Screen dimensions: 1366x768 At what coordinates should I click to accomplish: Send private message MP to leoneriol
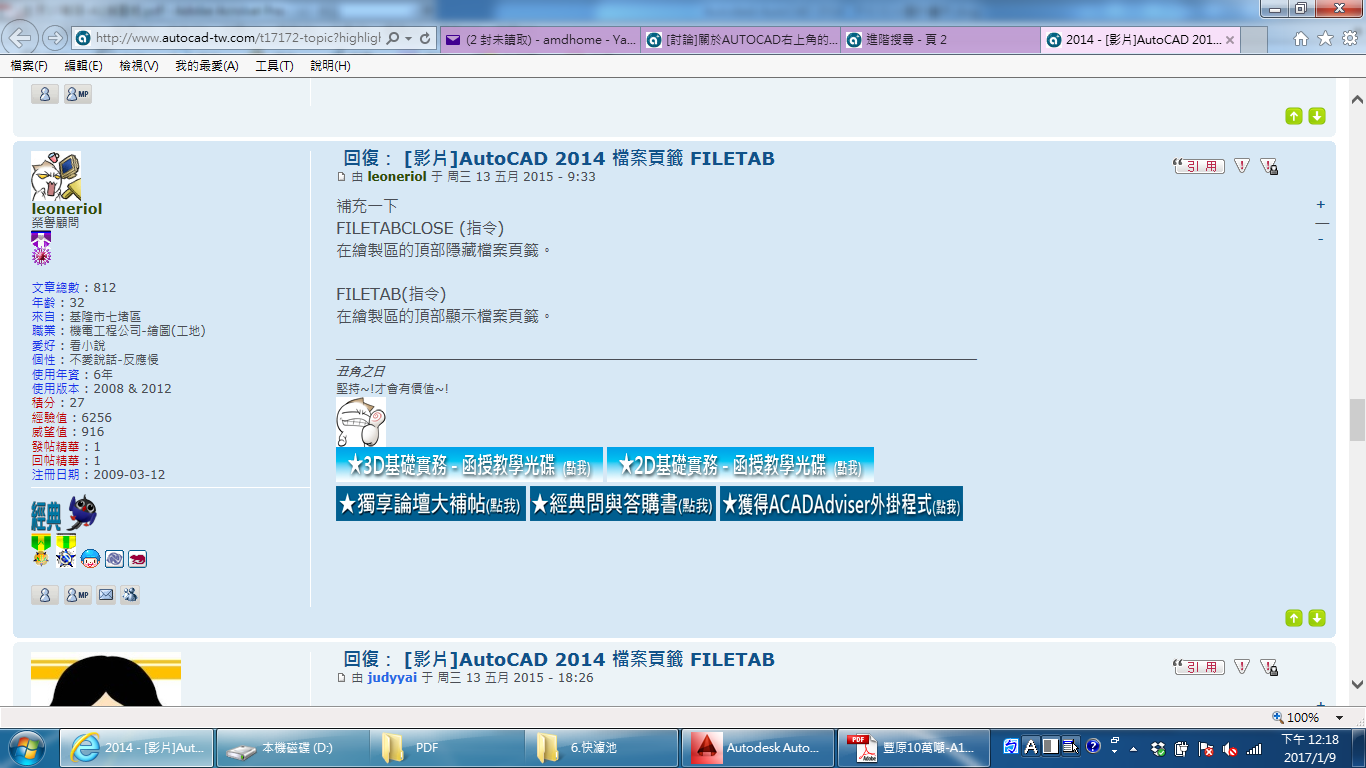(77, 595)
